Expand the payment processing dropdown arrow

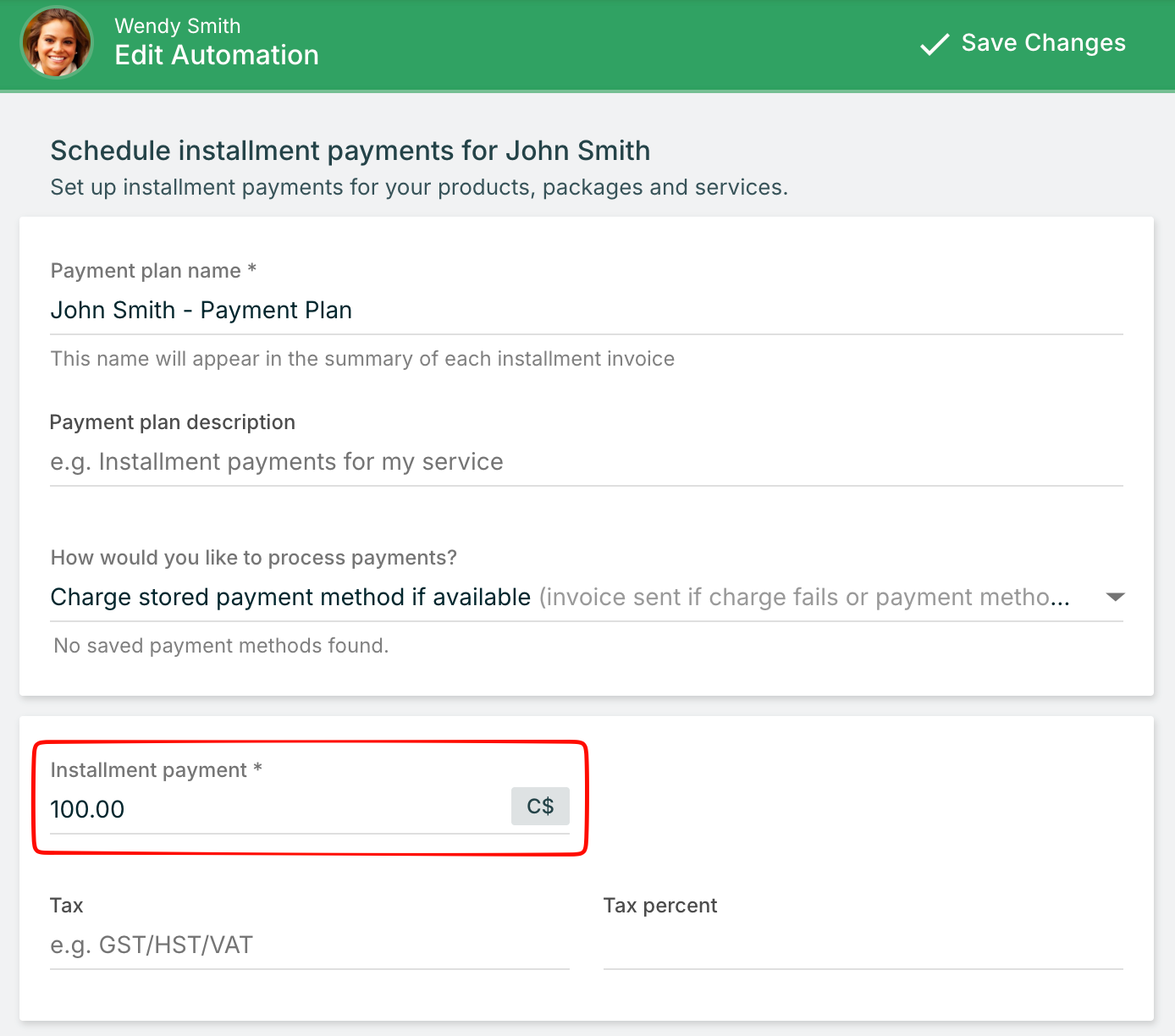[x=1115, y=598]
